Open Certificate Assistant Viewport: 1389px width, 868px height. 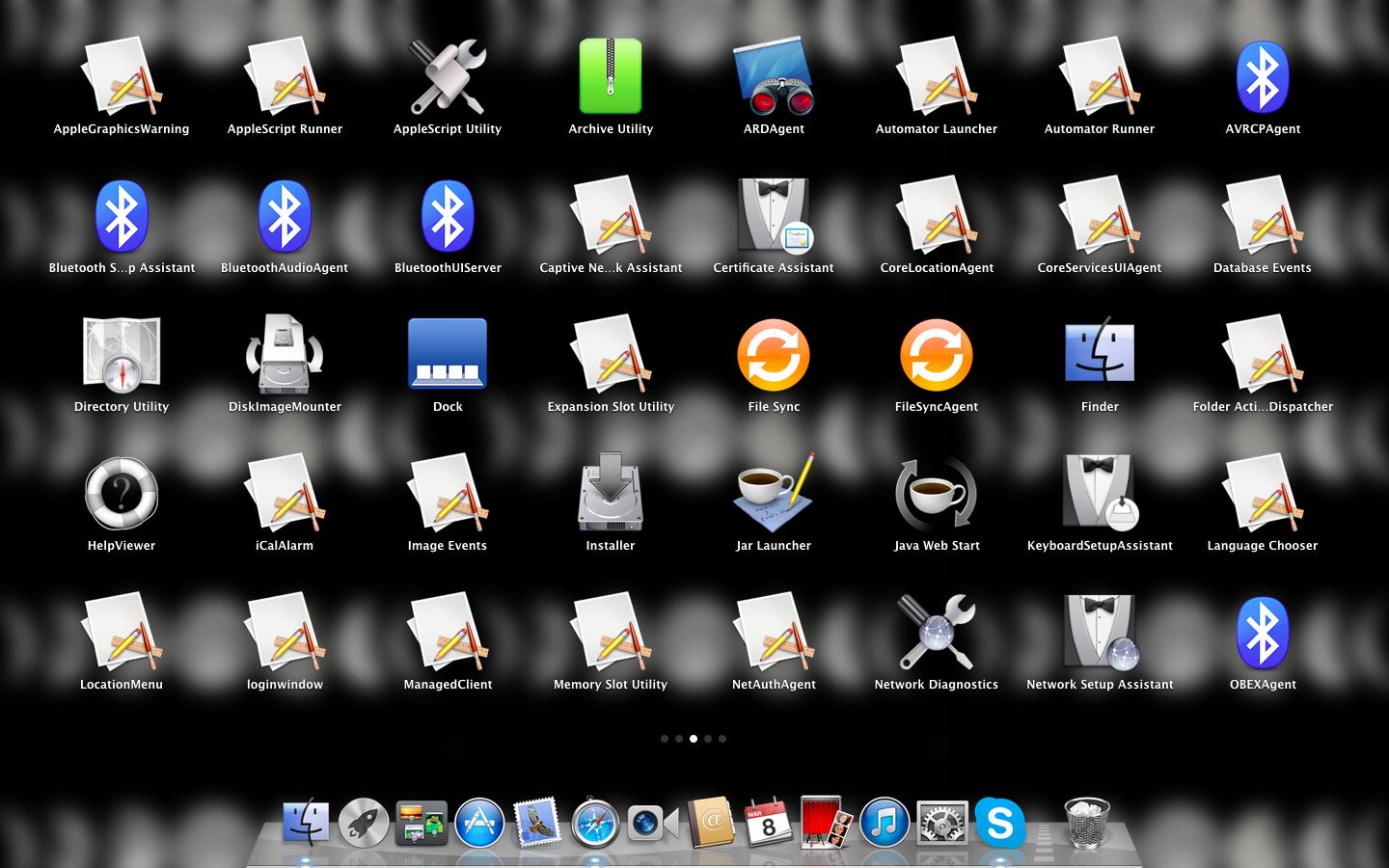tap(774, 215)
